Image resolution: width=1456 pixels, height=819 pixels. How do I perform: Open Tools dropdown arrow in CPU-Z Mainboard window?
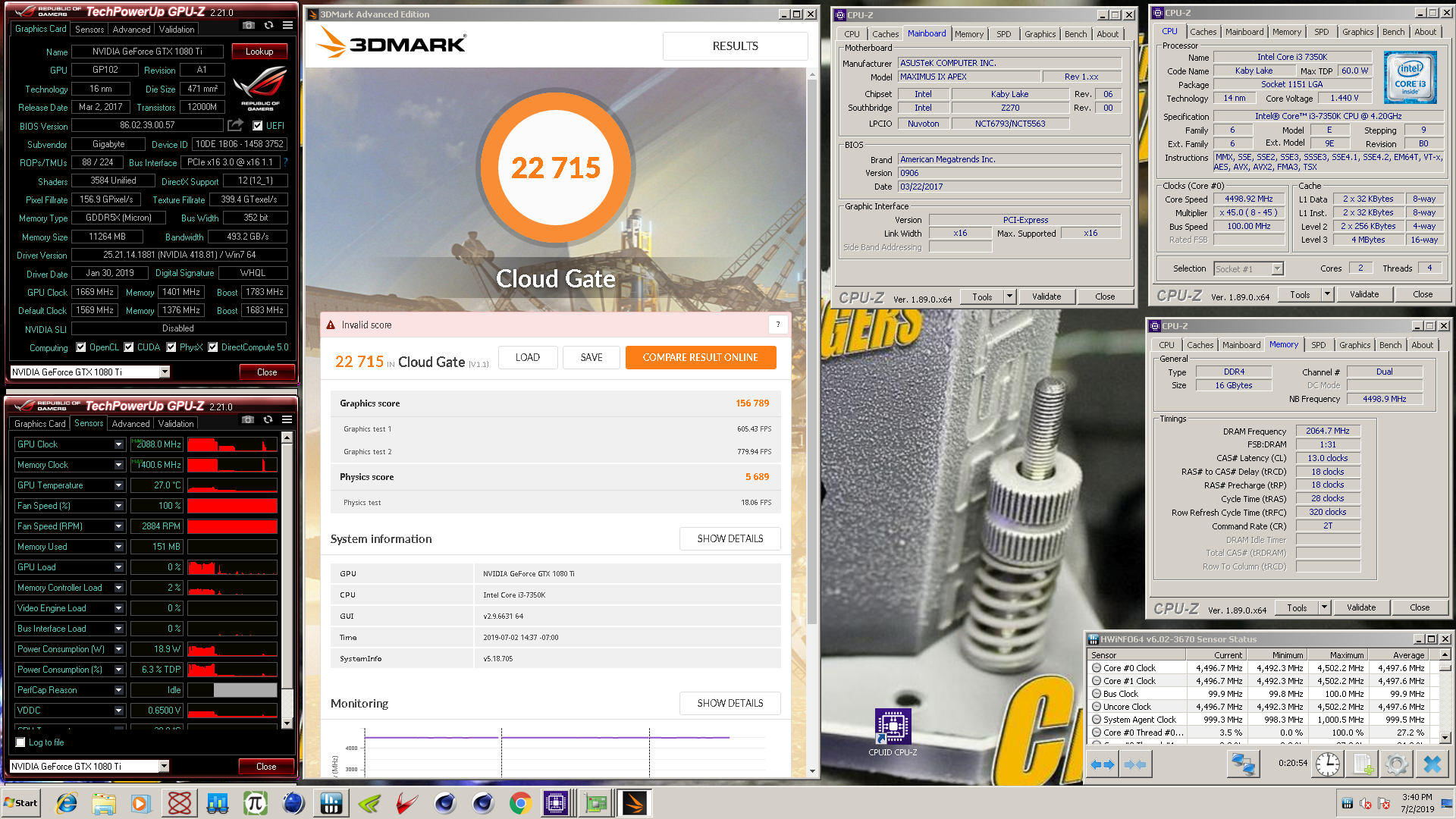click(x=1009, y=297)
